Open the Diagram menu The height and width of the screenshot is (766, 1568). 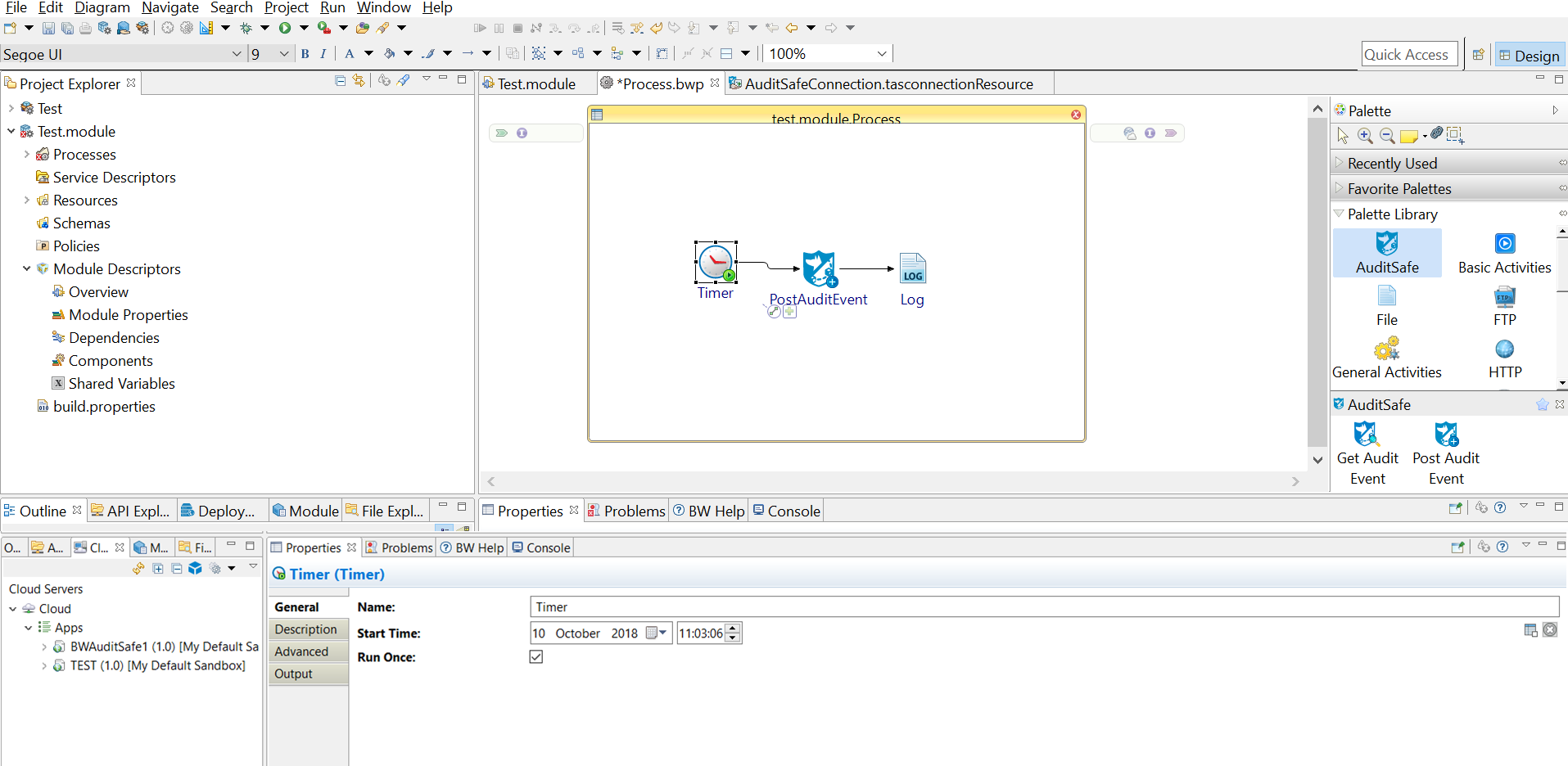pyautogui.click(x=102, y=7)
